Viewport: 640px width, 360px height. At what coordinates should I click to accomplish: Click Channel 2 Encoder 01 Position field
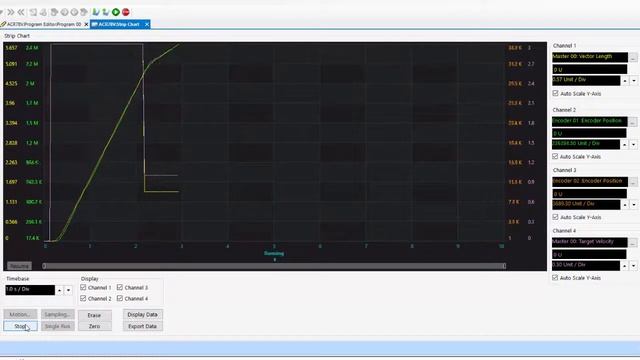pyautogui.click(x=590, y=122)
